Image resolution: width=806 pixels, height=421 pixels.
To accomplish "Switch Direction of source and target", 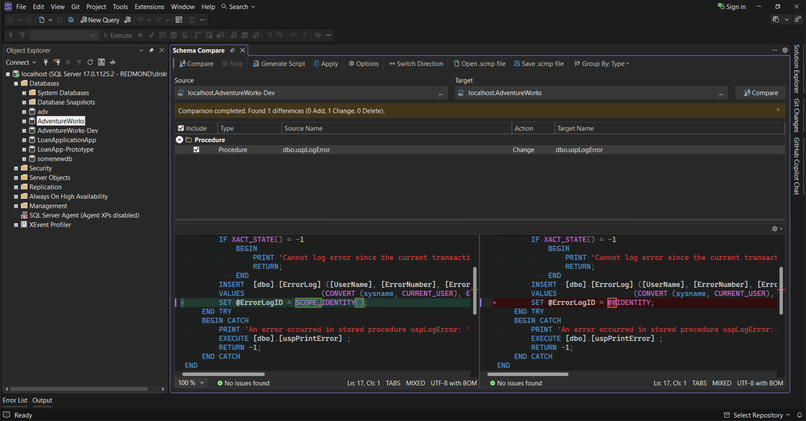I will (416, 64).
